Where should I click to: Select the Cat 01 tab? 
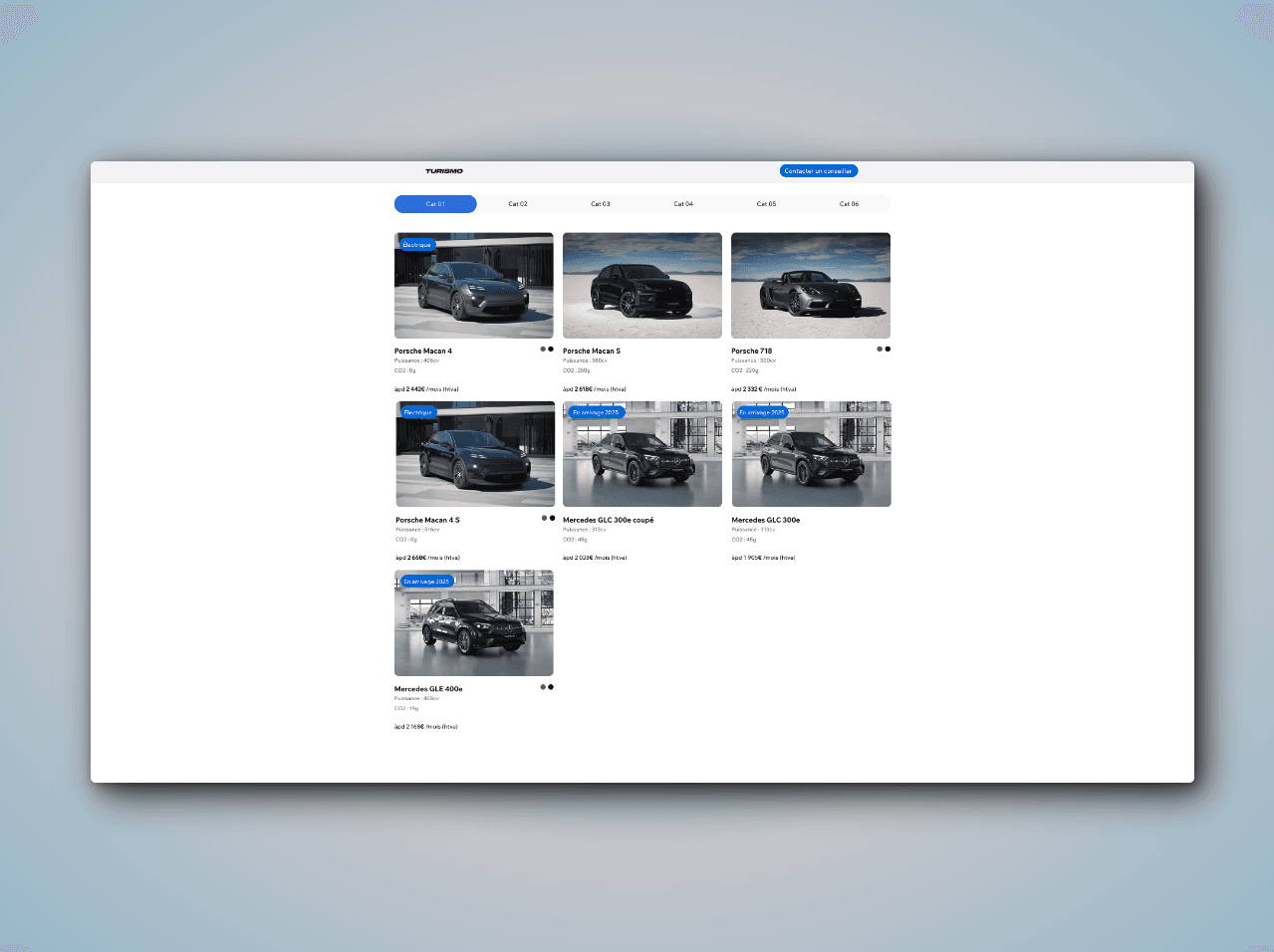click(x=435, y=204)
